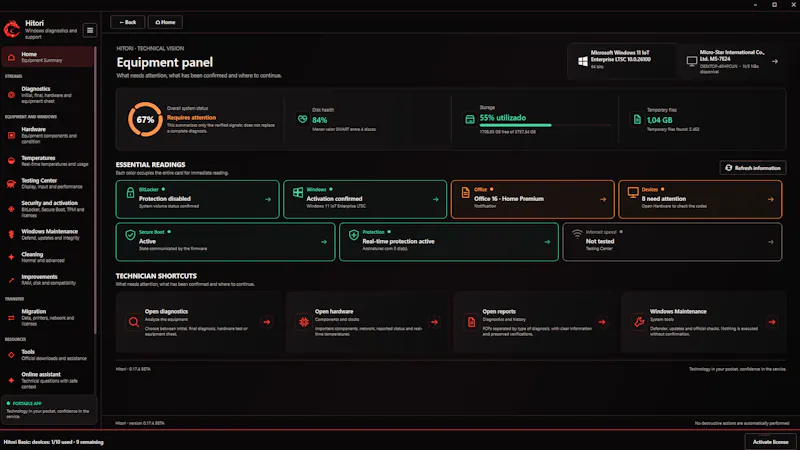This screenshot has width=800, height=450.
Task: Expand Micro-Star device details arrow
Action: tap(775, 61)
